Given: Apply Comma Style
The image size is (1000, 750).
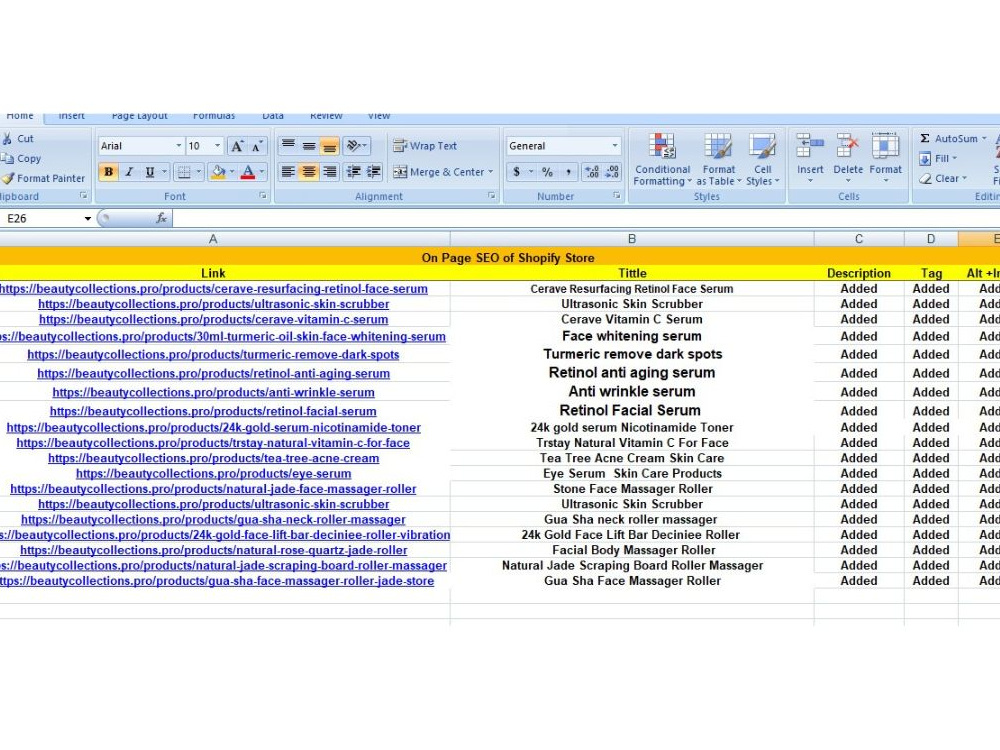Looking at the screenshot, I should [568, 172].
